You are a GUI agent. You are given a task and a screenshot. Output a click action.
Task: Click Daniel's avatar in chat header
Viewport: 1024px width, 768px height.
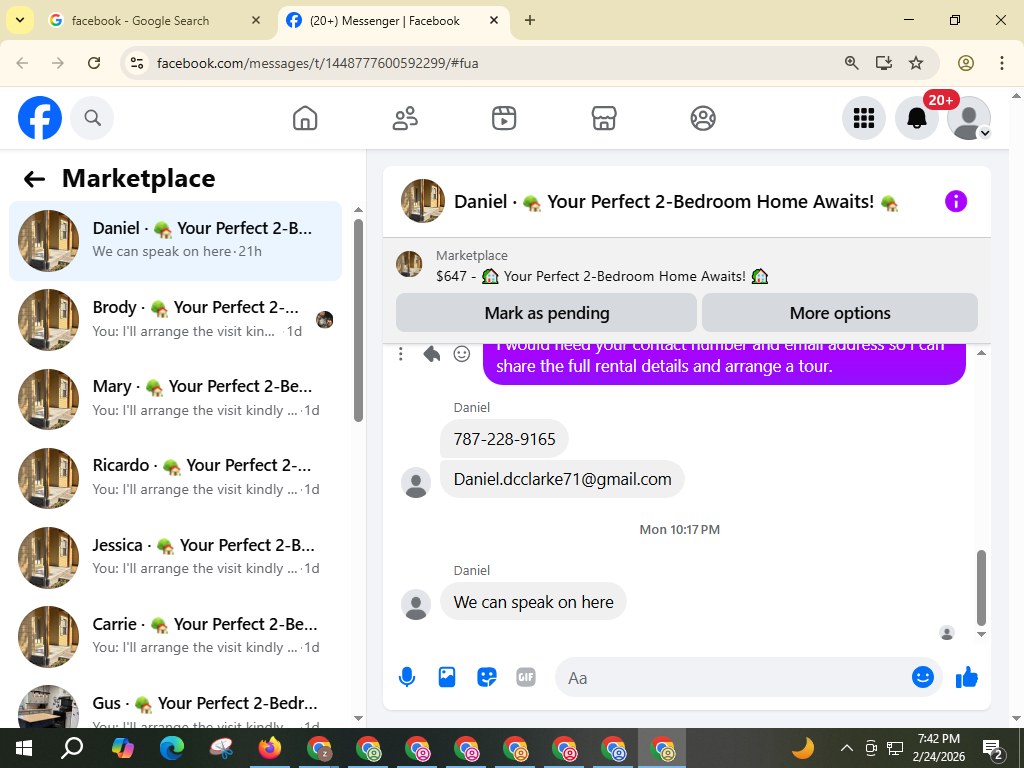423,201
